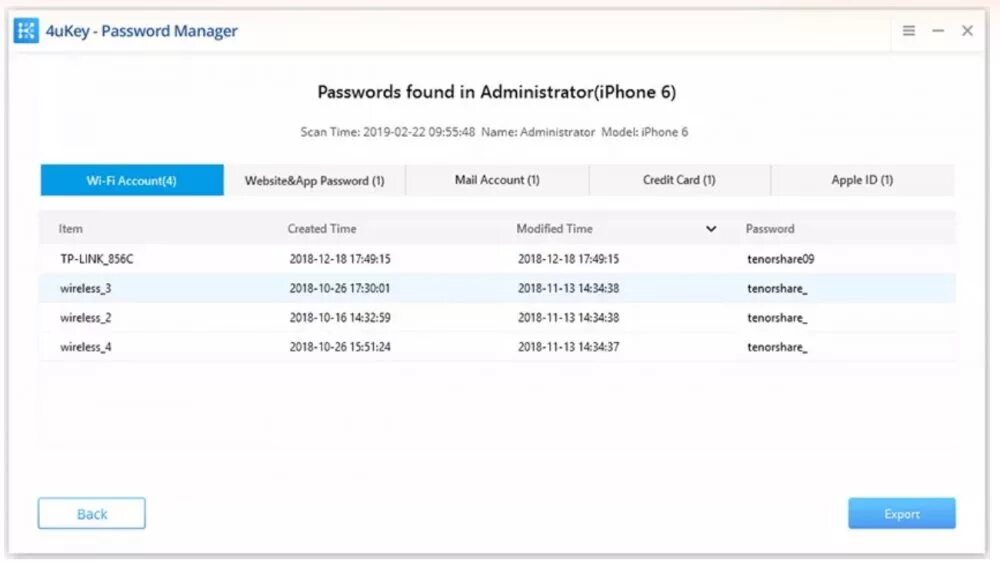
Task: Toggle Modified Time sort arrow
Action: pos(711,229)
